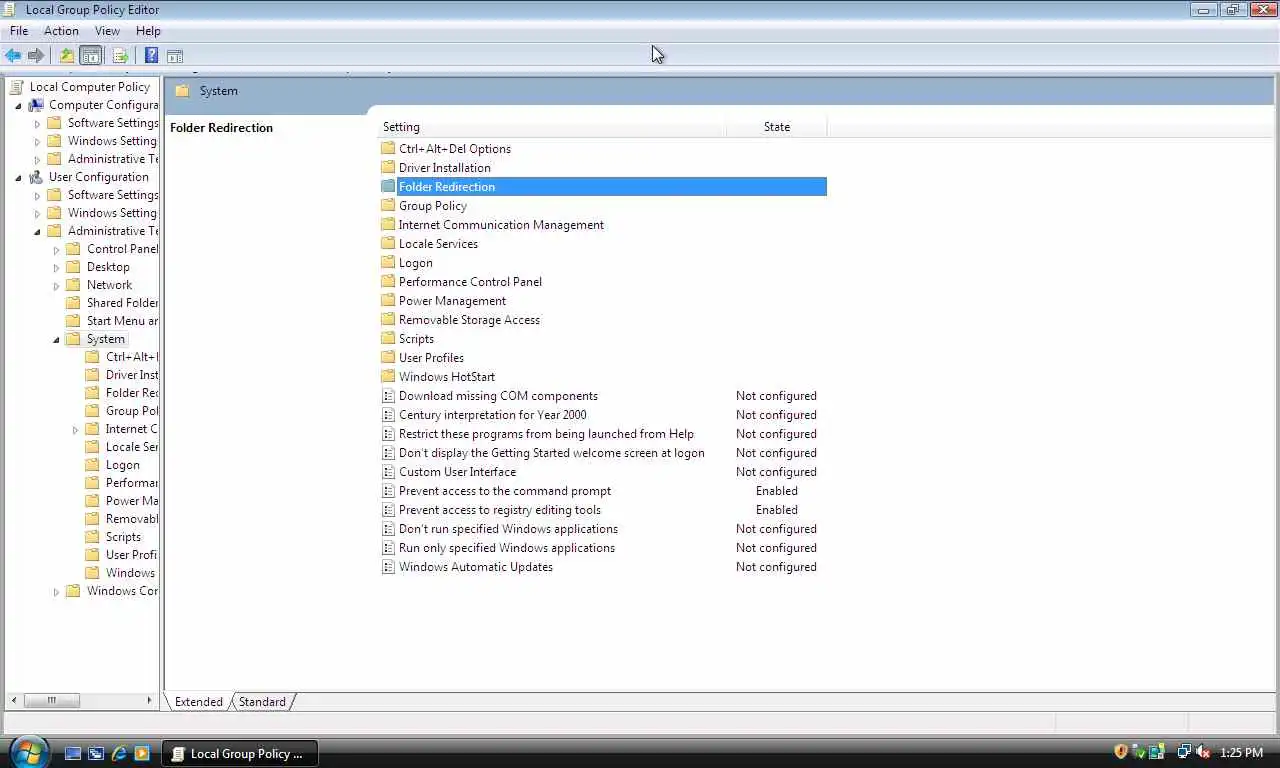
Task: Click the taskbar clock showing 1:25 PM
Action: (1241, 752)
